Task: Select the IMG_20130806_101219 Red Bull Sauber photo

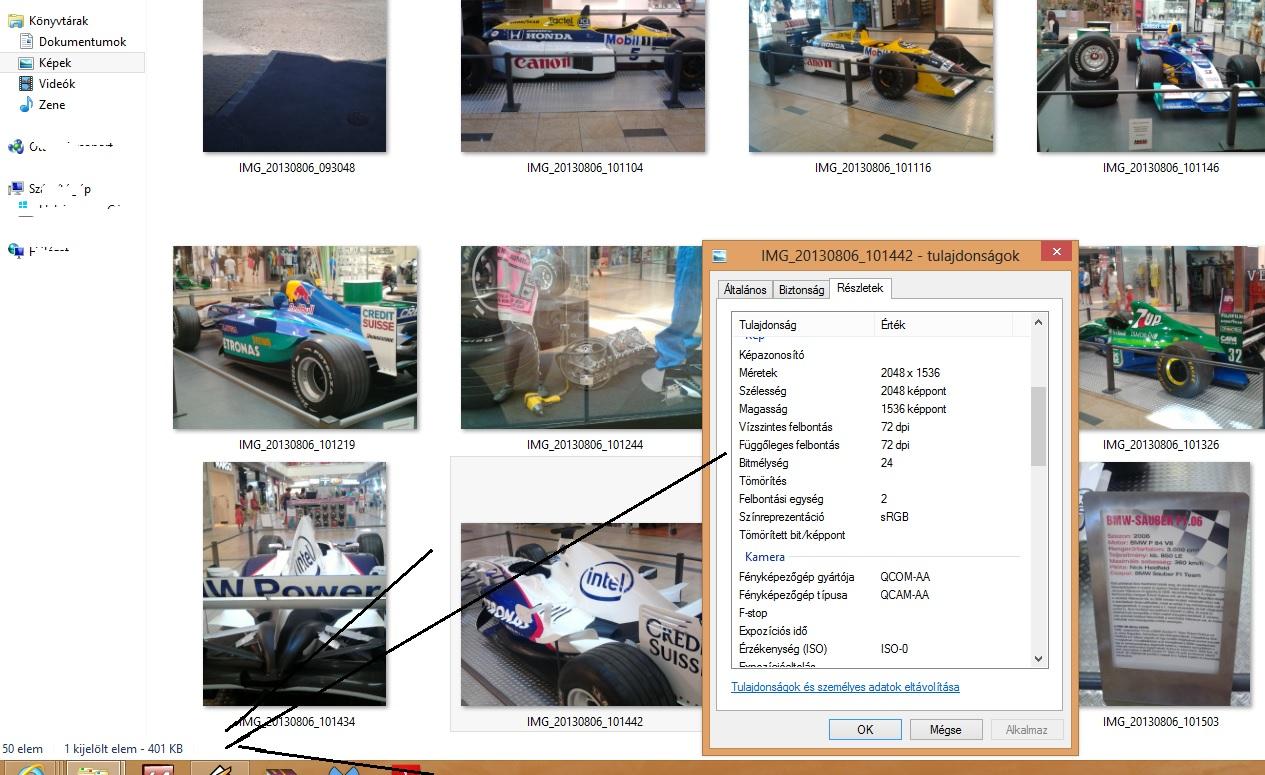Action: (295, 337)
